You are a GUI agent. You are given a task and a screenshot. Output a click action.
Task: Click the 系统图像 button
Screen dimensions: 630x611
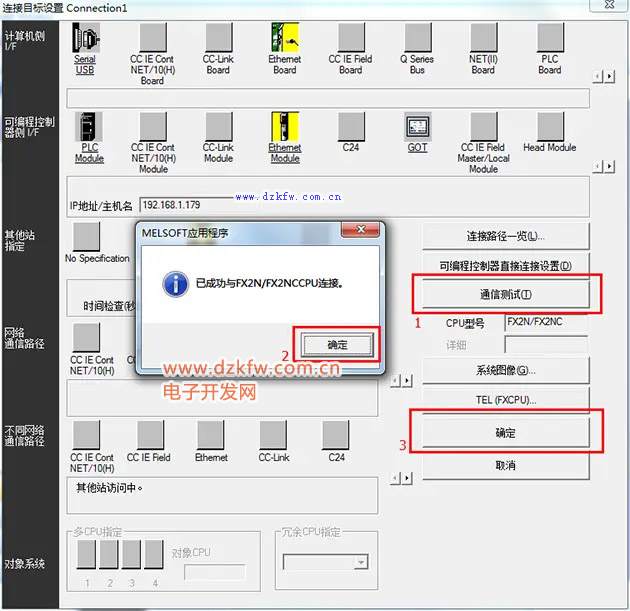coord(505,370)
